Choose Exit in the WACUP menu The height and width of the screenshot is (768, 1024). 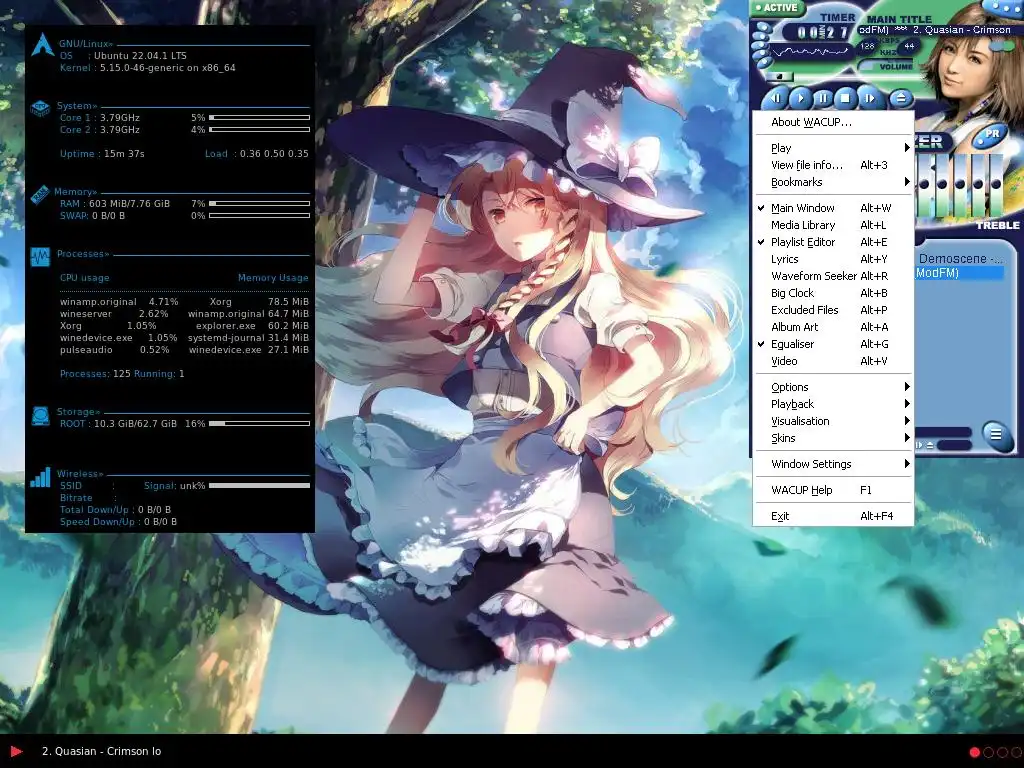pos(833,516)
